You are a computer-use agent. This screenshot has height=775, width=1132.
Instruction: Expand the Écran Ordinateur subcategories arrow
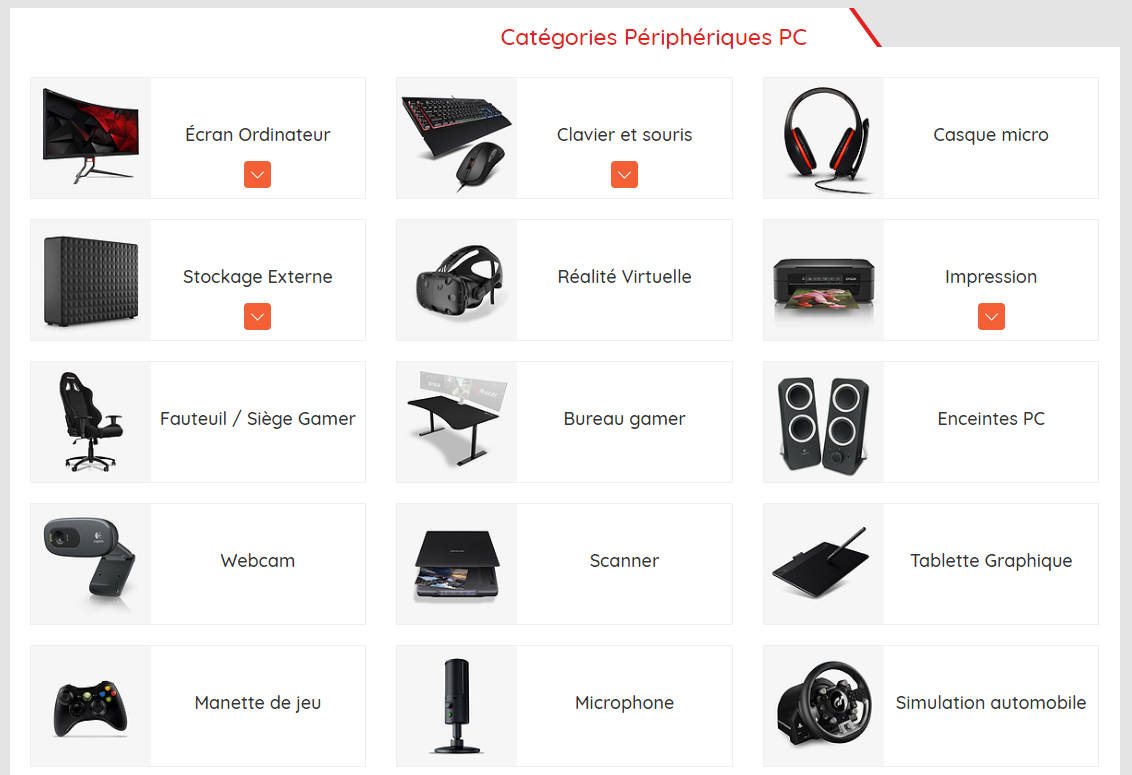click(x=258, y=175)
